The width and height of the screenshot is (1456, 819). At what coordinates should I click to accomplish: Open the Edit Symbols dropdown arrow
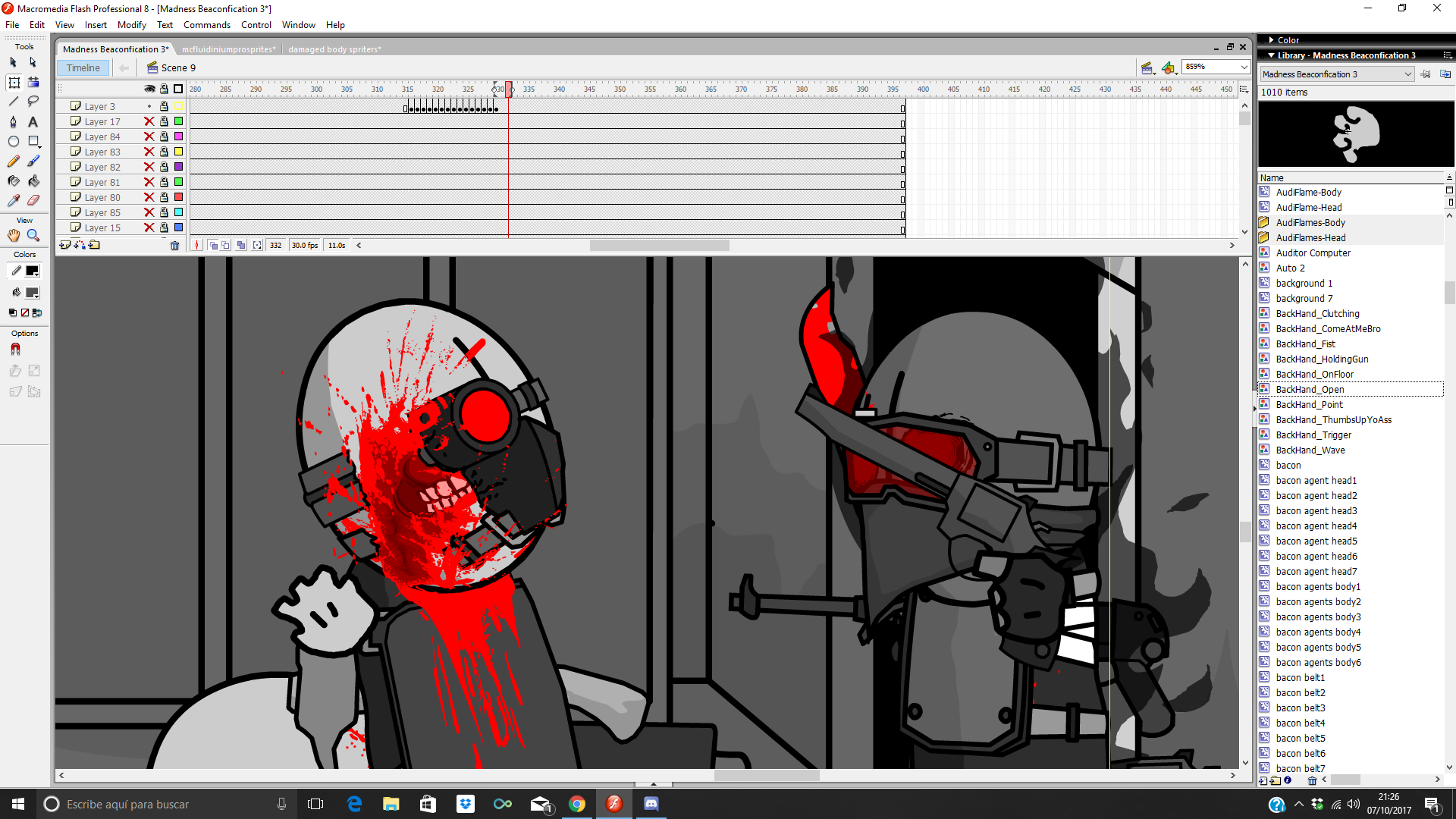pos(1177,72)
